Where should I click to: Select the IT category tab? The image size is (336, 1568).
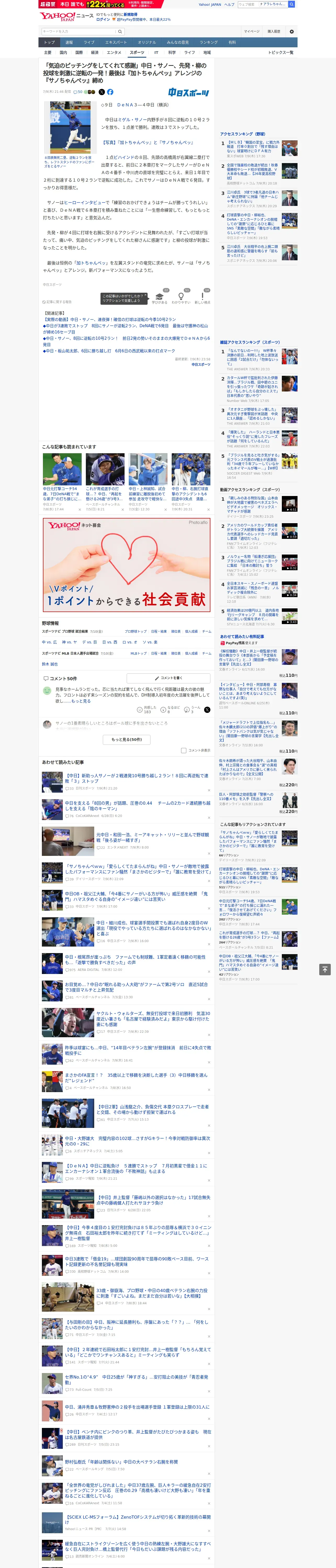coord(156,53)
